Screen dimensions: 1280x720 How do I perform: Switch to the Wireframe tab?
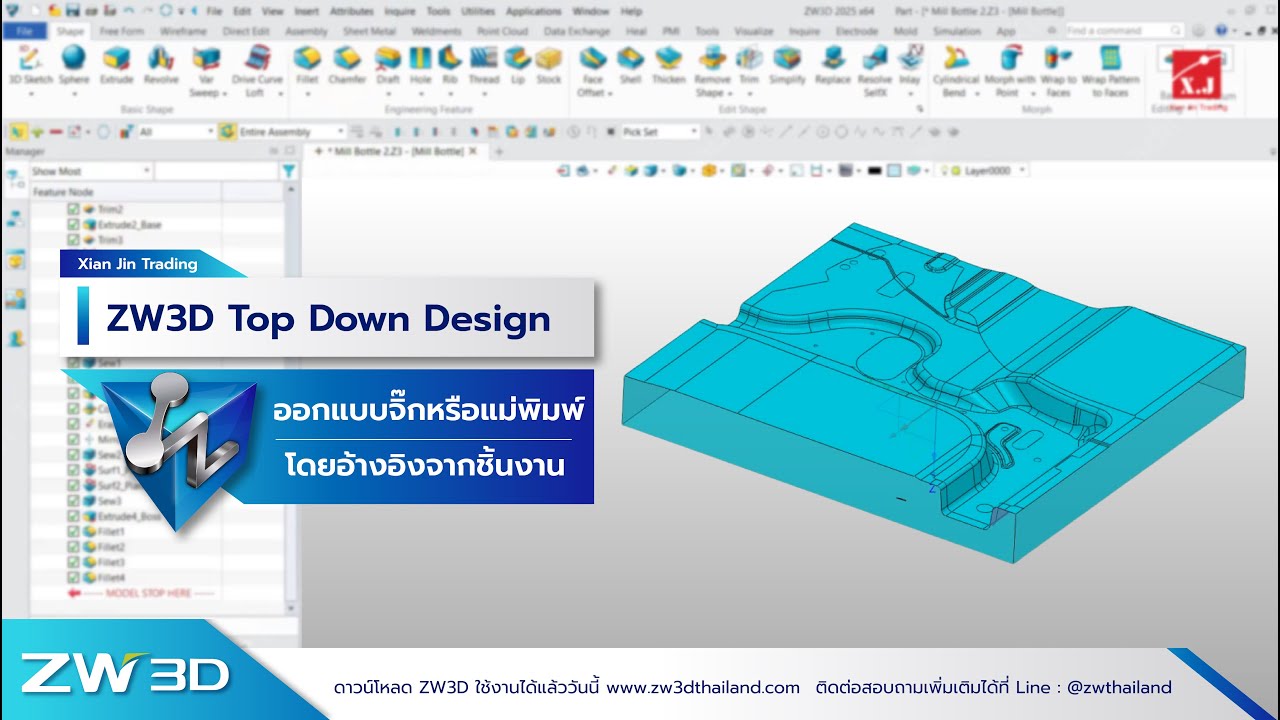point(183,31)
